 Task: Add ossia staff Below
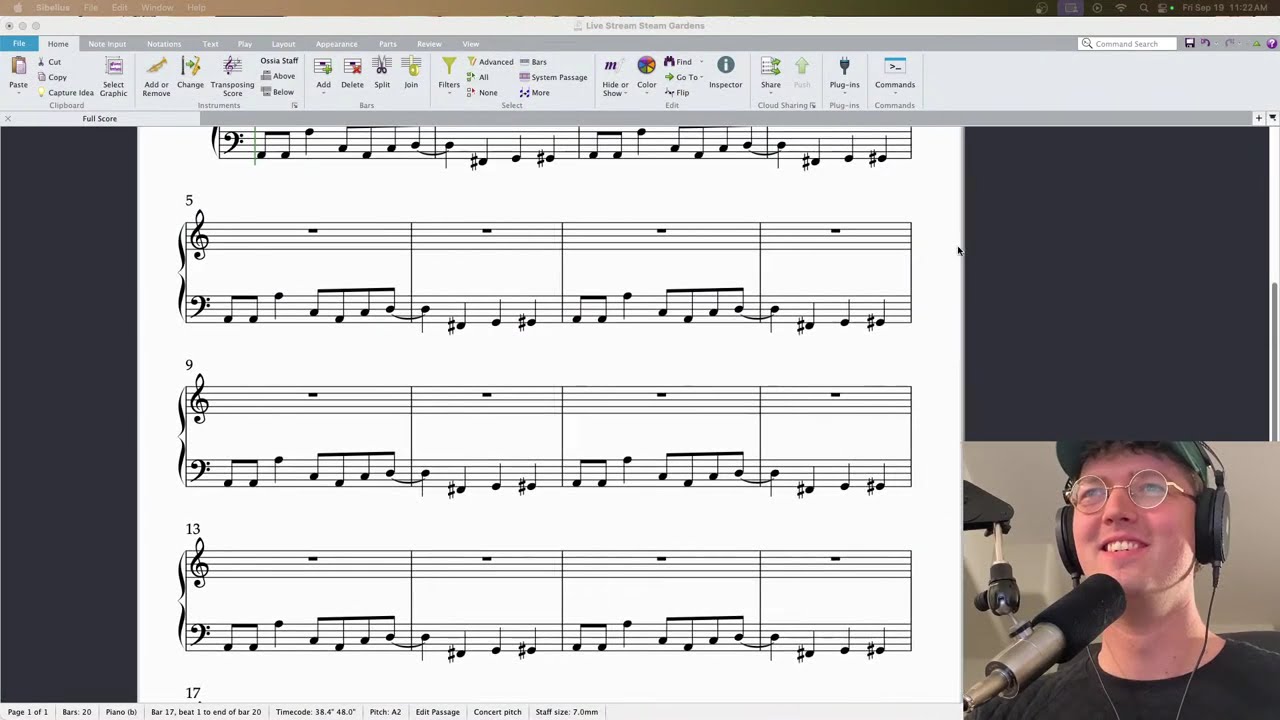coord(278,92)
